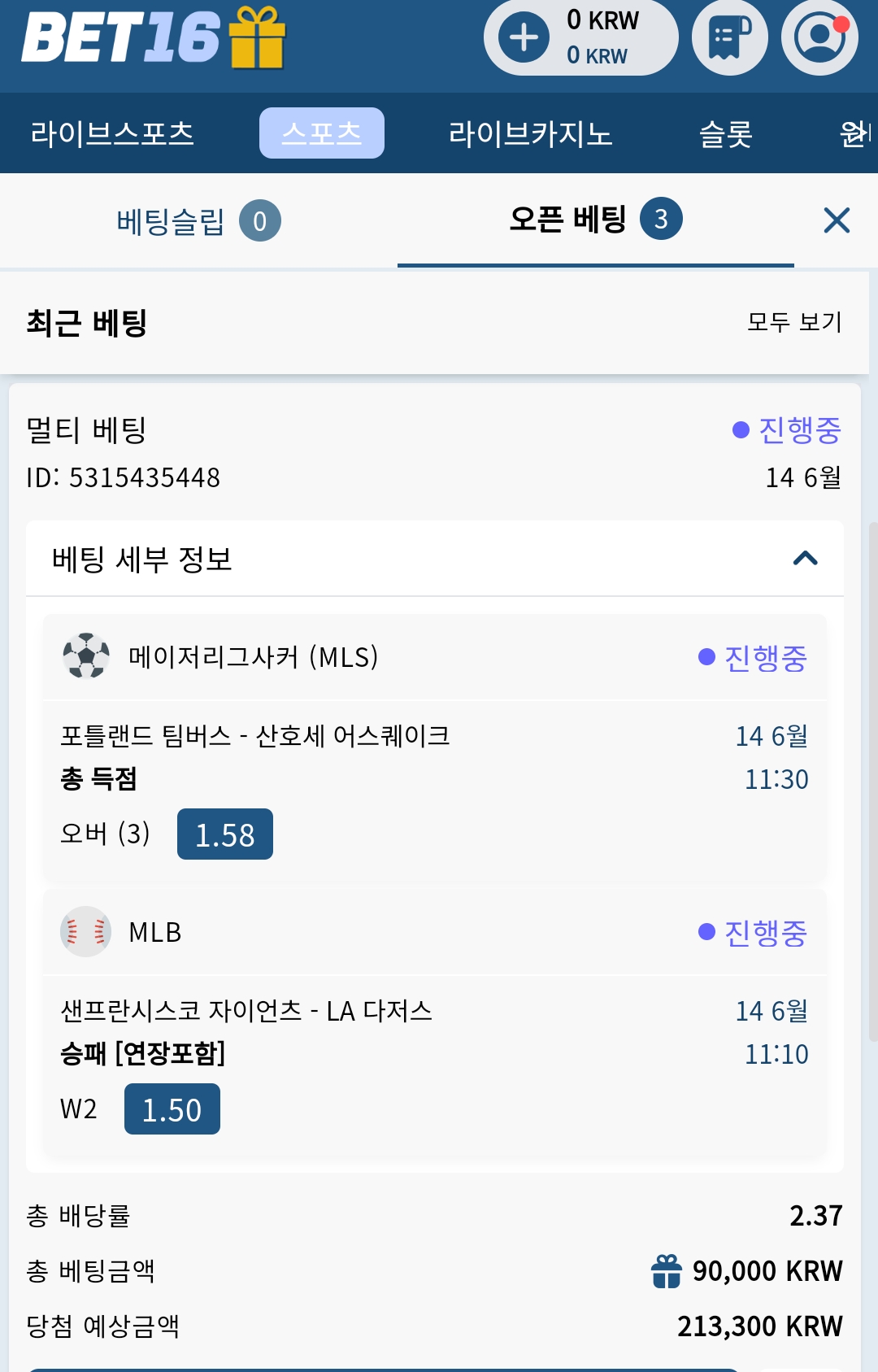This screenshot has width=878, height=1372.
Task: Switch to the 베팅슬립 tab
Action: pyautogui.click(x=198, y=220)
